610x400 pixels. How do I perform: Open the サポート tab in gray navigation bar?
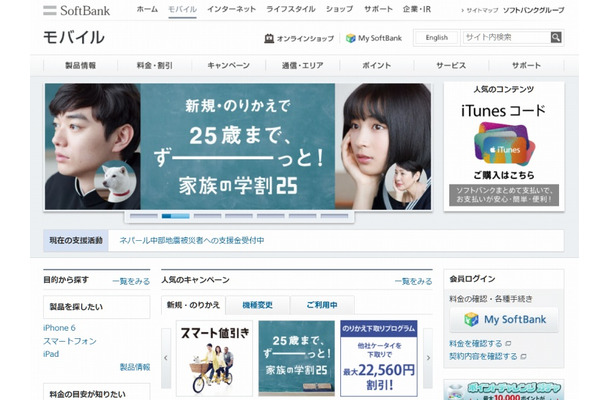coord(526,65)
